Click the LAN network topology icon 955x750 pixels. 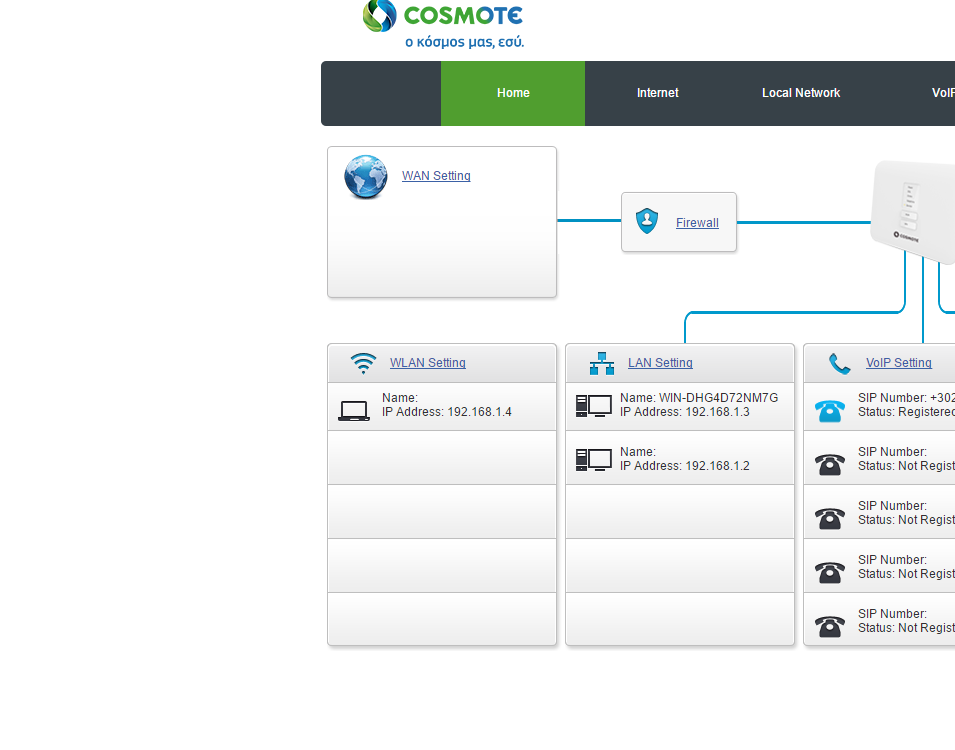point(602,363)
